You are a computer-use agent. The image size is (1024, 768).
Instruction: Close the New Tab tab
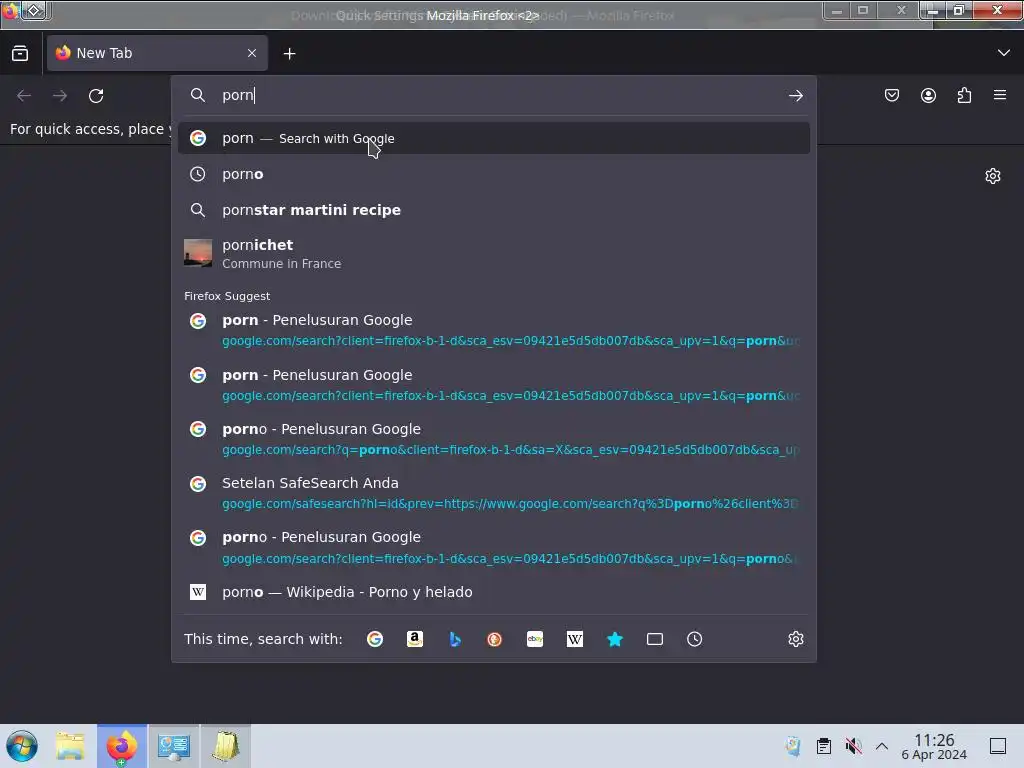252,53
